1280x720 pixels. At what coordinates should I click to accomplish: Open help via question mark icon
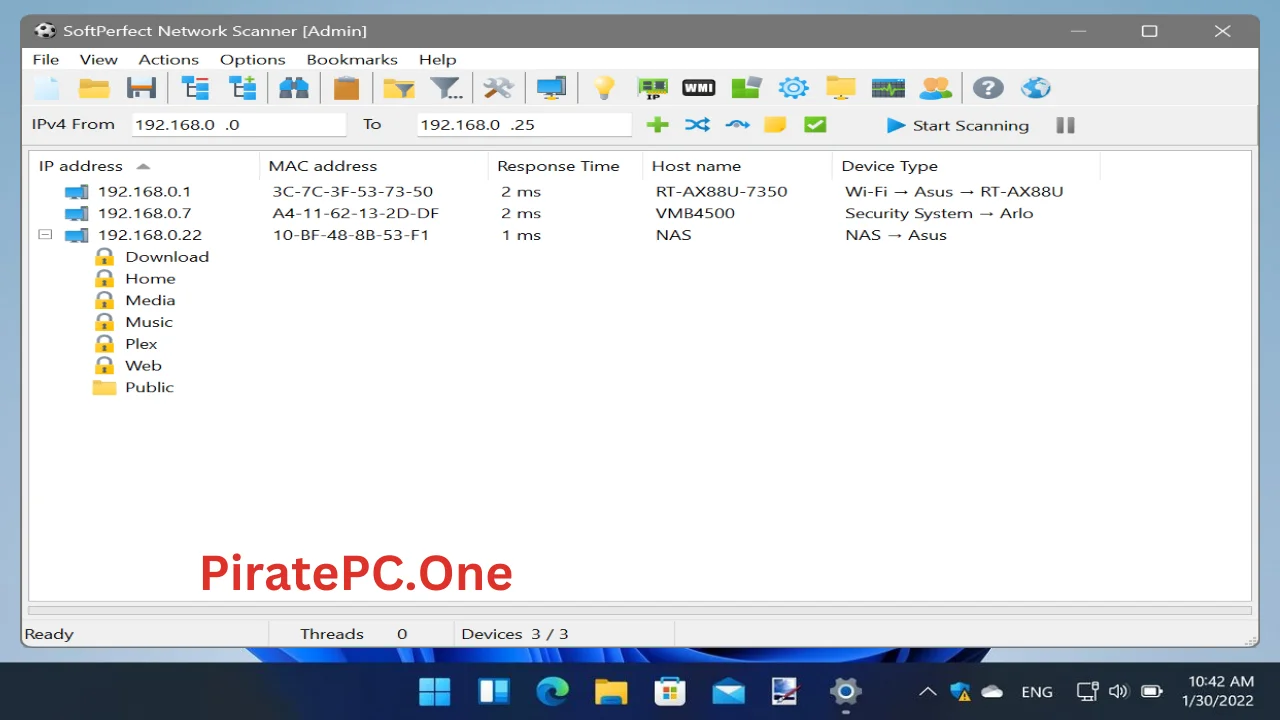[988, 88]
